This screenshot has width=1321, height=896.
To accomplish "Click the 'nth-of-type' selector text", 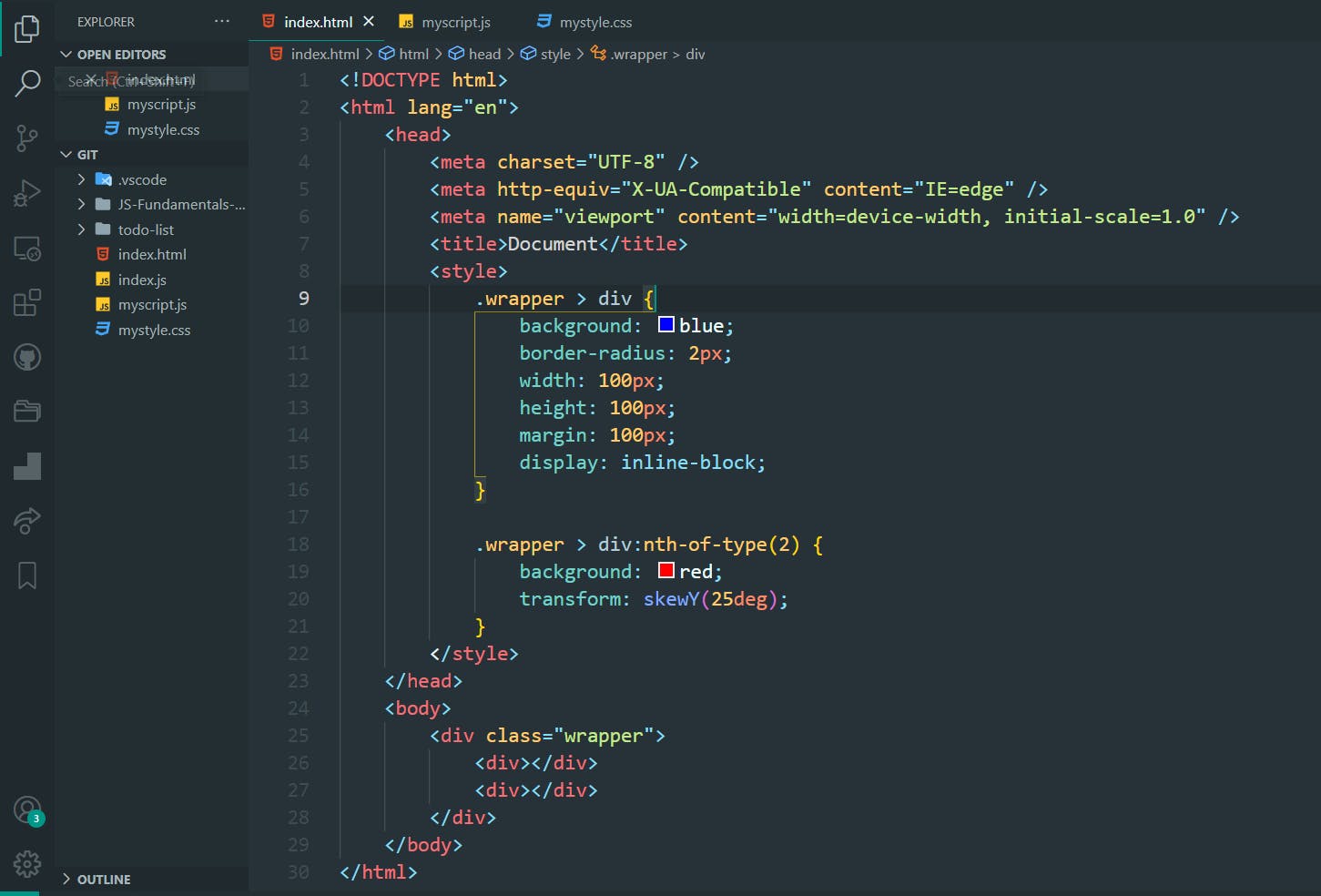I will click(706, 545).
